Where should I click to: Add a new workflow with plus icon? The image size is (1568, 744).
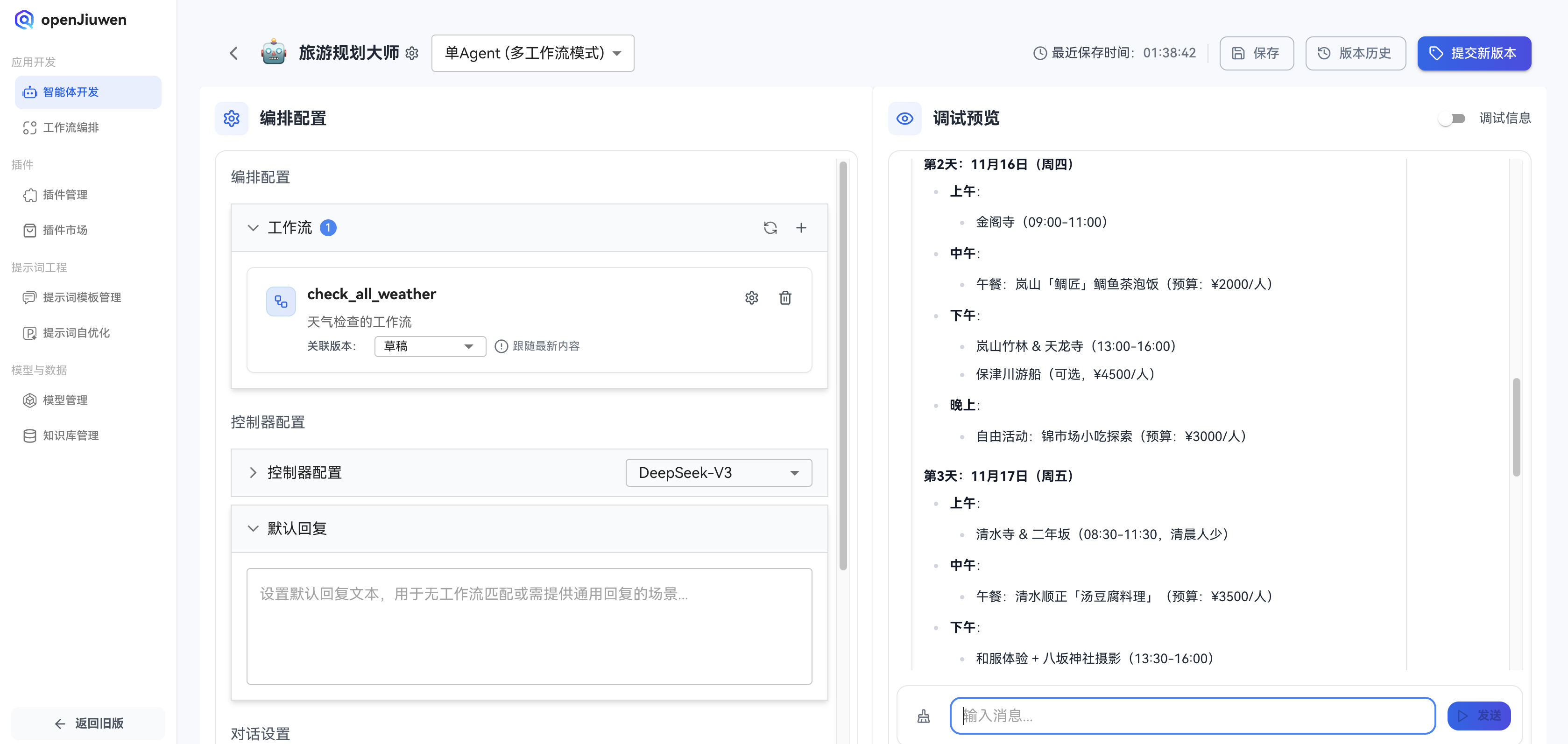[801, 227]
